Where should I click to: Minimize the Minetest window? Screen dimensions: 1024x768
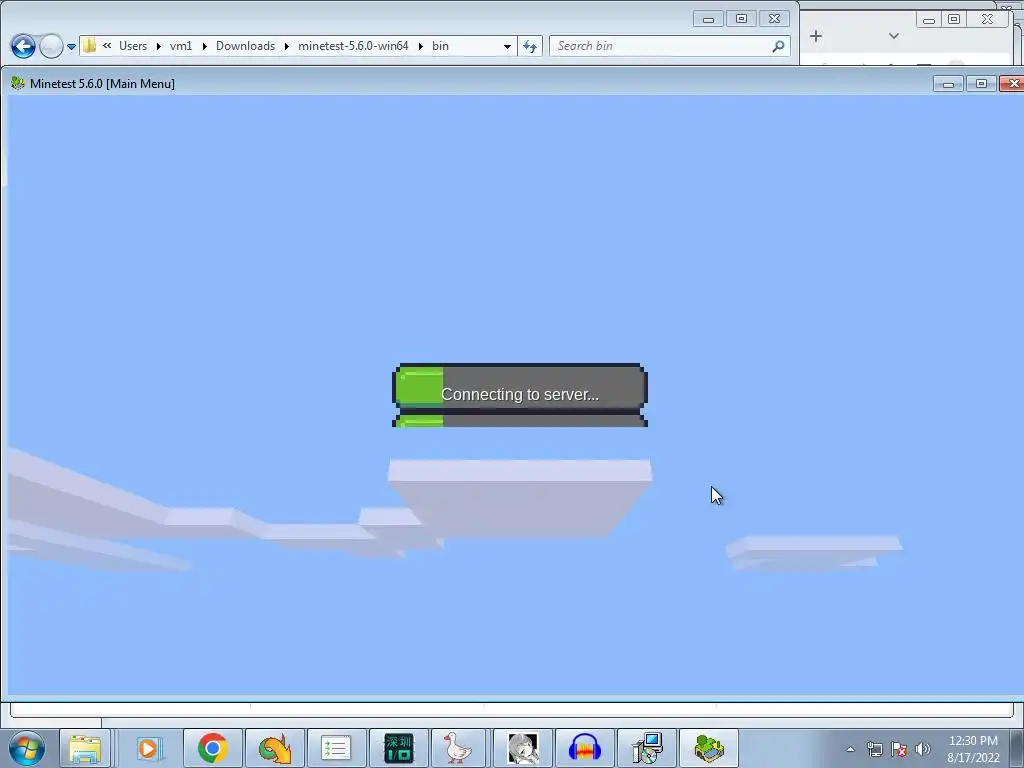pos(948,84)
